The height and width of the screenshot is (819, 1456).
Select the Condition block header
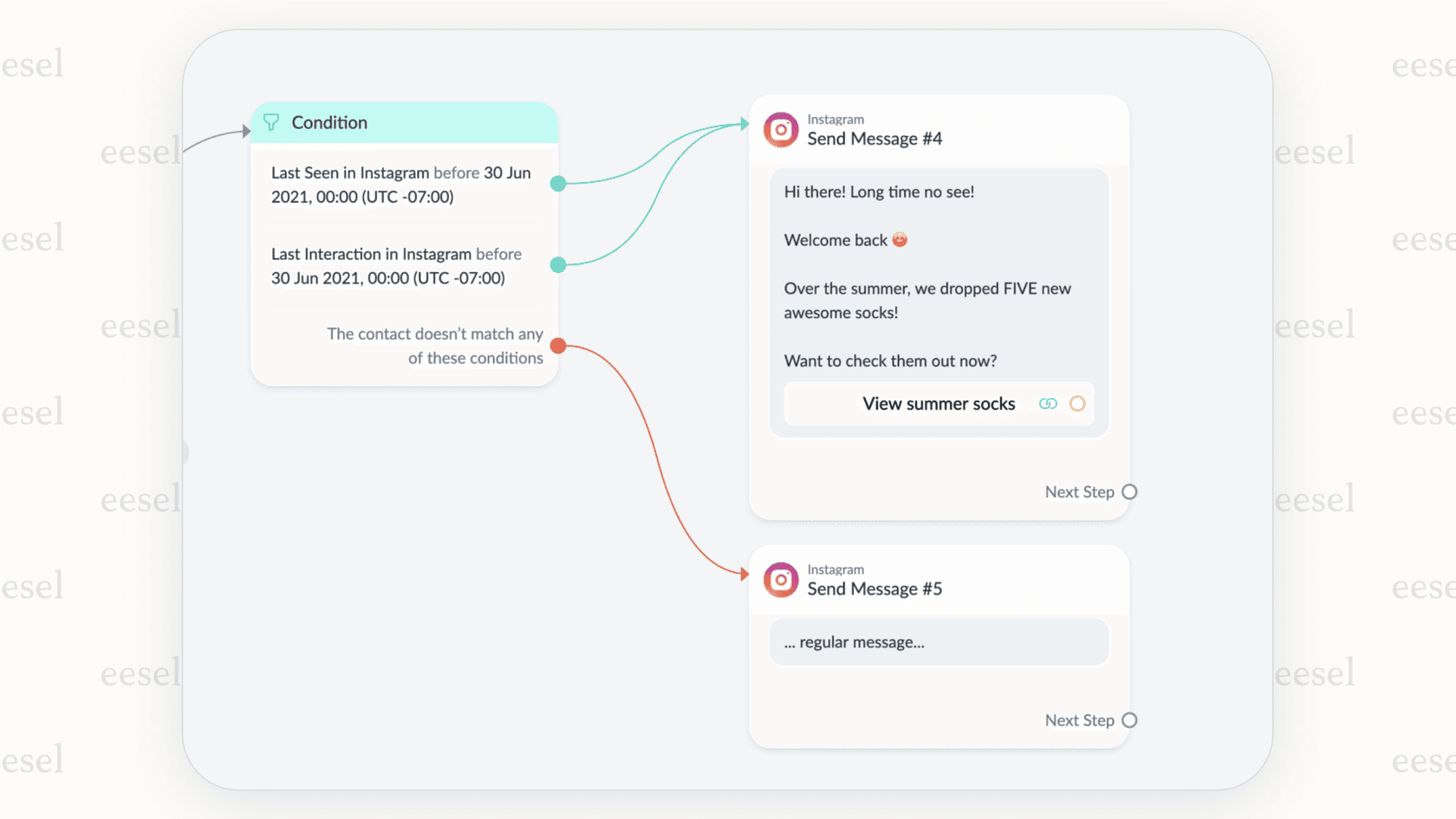[x=404, y=123]
